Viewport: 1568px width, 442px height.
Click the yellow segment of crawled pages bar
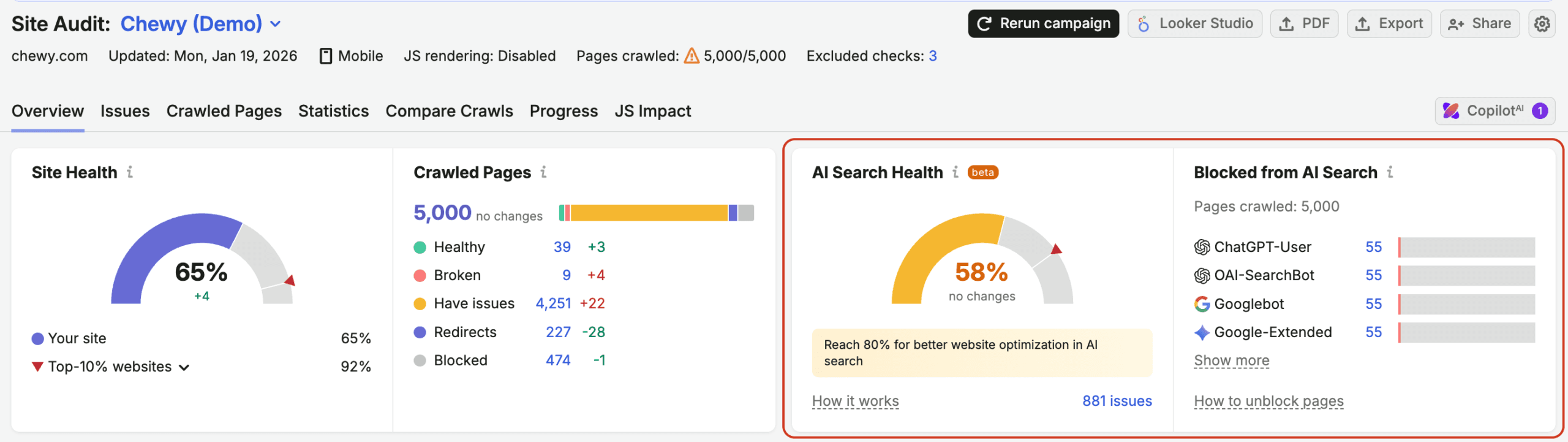click(649, 213)
